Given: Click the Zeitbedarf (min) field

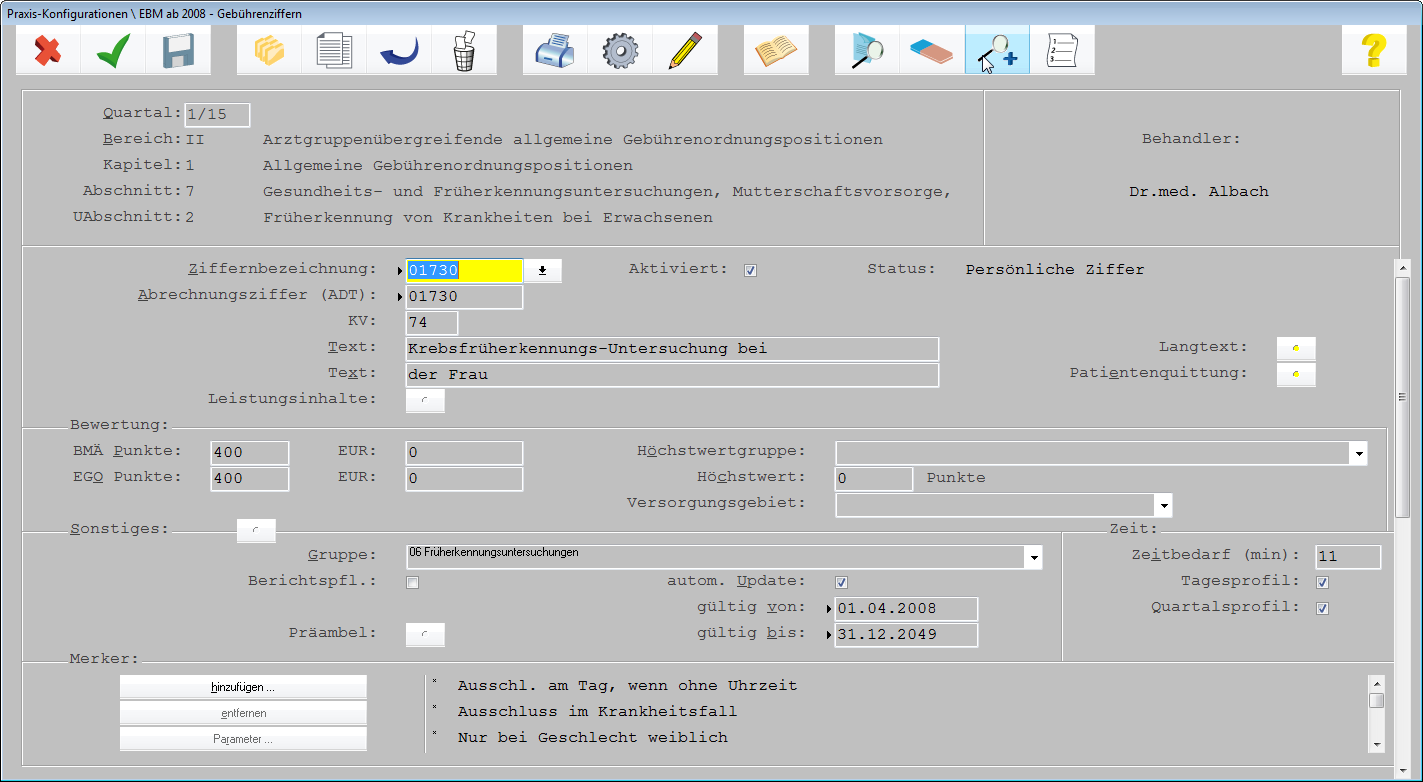Looking at the screenshot, I should (x=1348, y=557).
